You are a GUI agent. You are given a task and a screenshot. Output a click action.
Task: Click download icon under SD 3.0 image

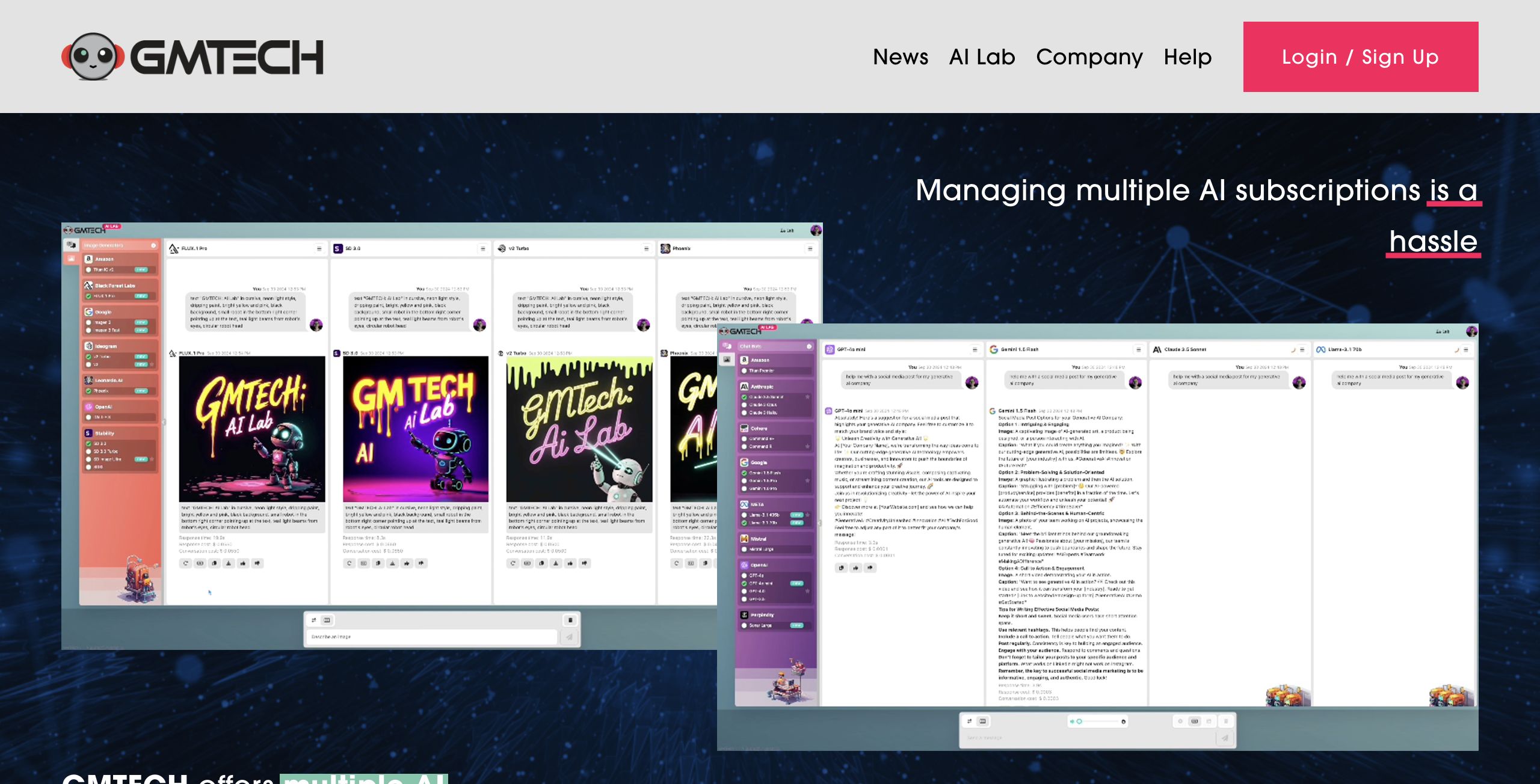pyautogui.click(x=392, y=563)
